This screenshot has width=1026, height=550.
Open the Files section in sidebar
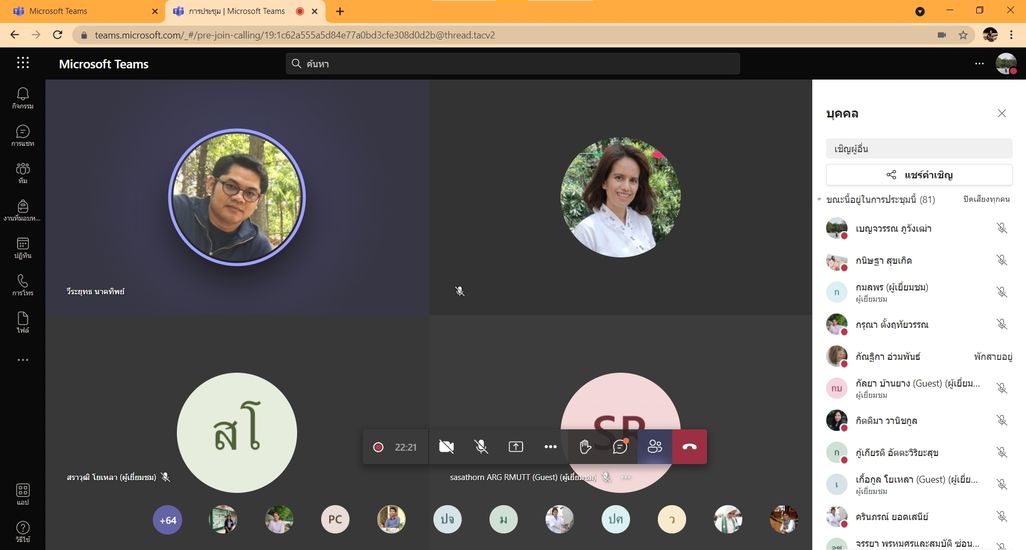(22, 322)
